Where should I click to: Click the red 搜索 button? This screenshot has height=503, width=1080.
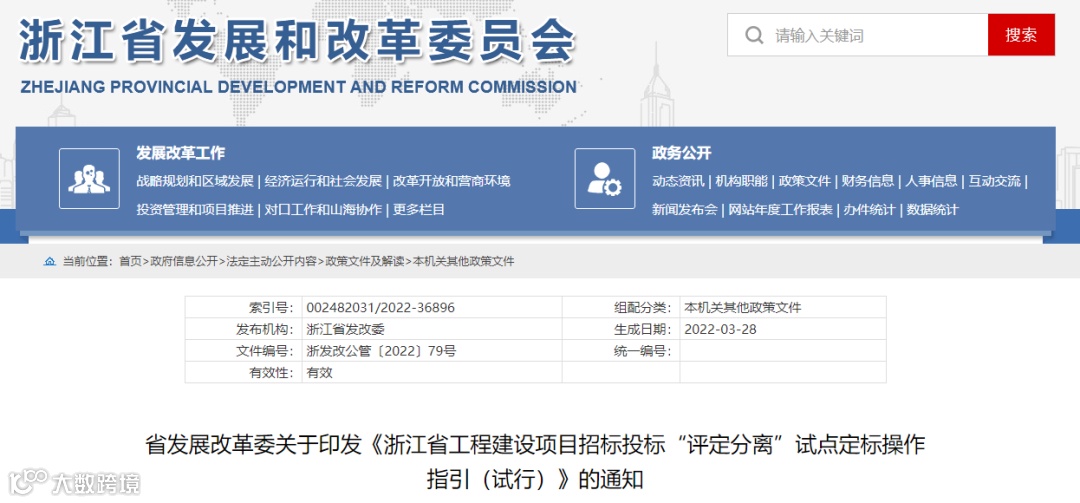pos(1021,35)
